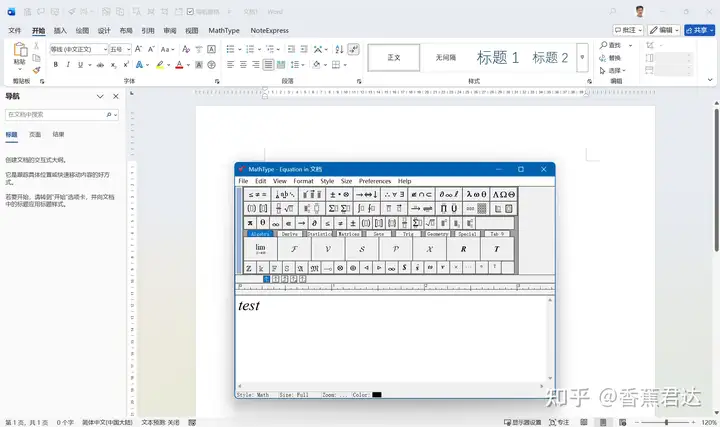Enable justify paragraph alignment
The height and width of the screenshot is (427, 720).
[268, 65]
